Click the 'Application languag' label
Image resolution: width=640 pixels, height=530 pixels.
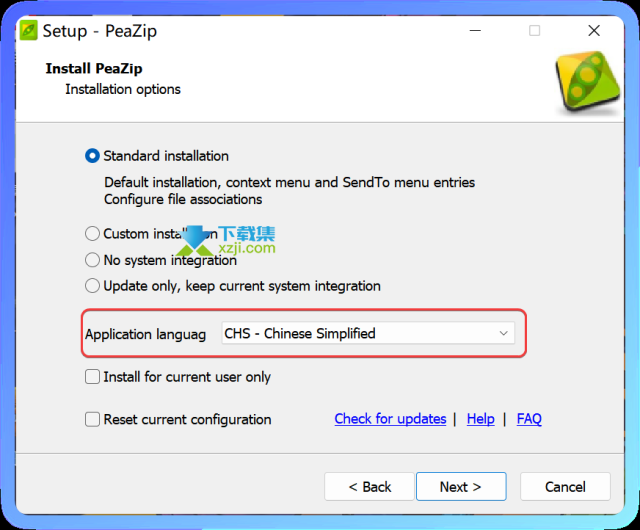coord(145,334)
